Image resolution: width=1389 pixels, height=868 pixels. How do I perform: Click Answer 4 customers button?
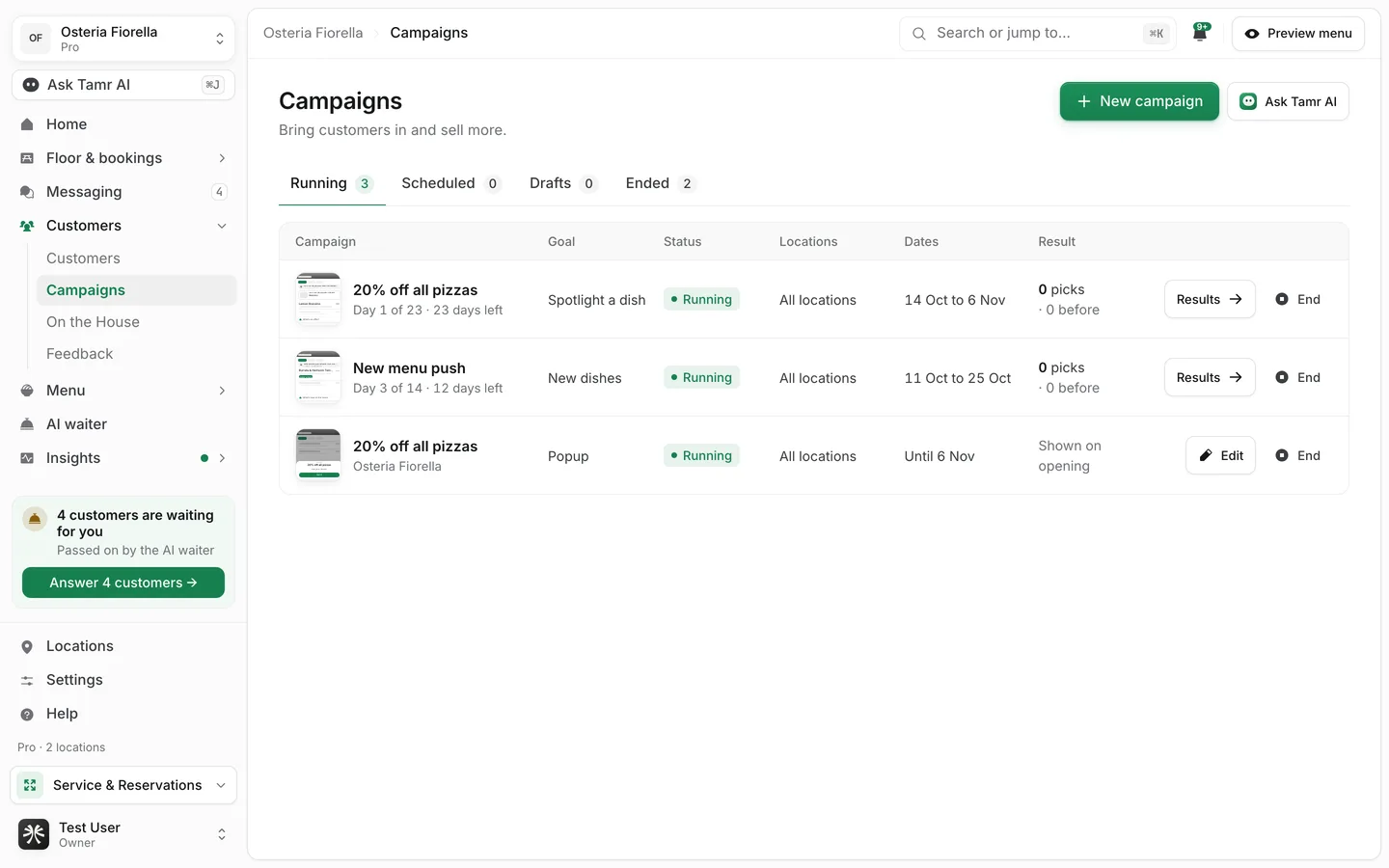pos(123,583)
